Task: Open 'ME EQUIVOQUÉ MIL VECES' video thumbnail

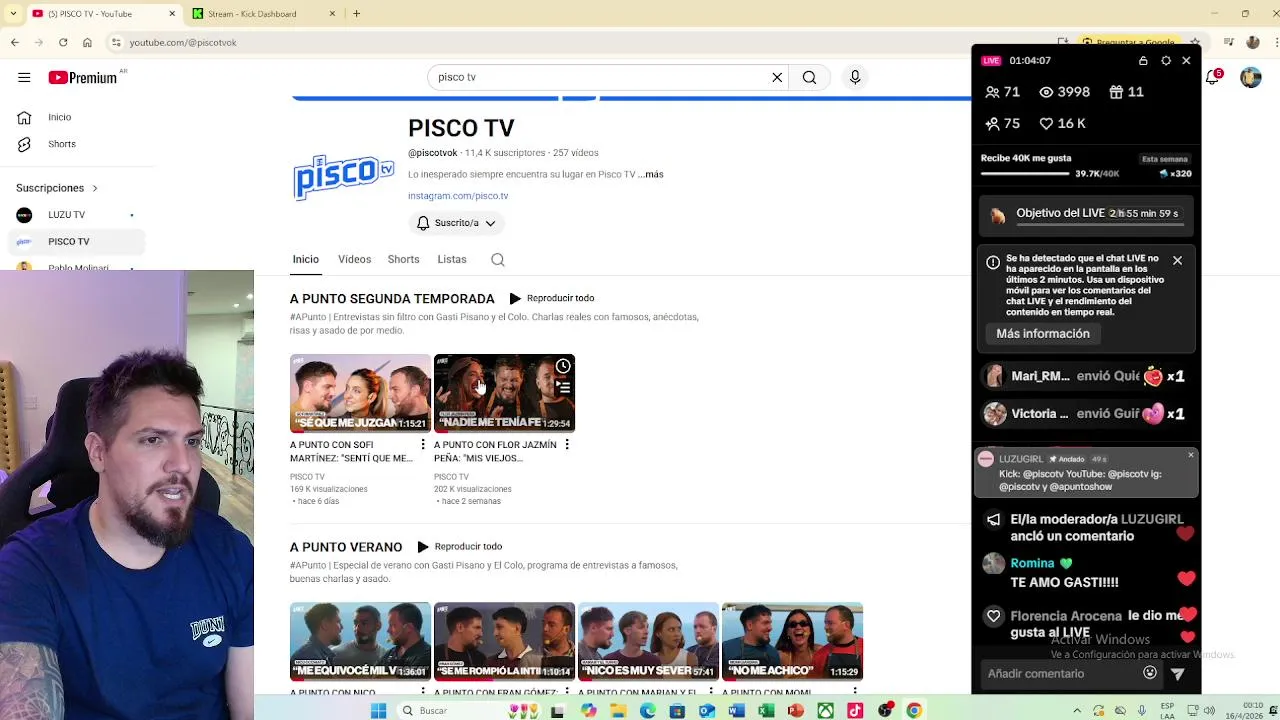Action: 360,641
